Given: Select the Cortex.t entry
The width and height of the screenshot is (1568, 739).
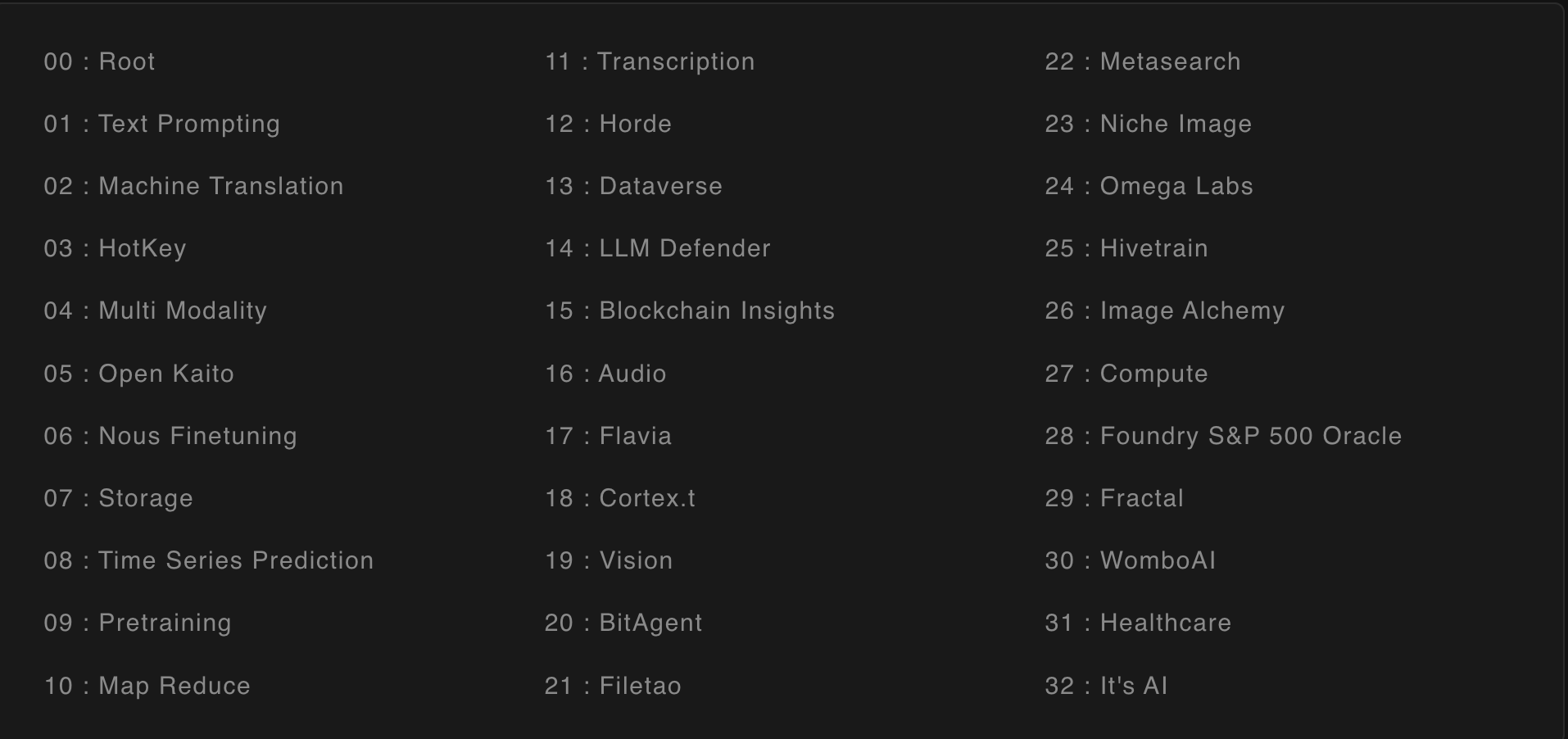Looking at the screenshot, I should coord(620,498).
